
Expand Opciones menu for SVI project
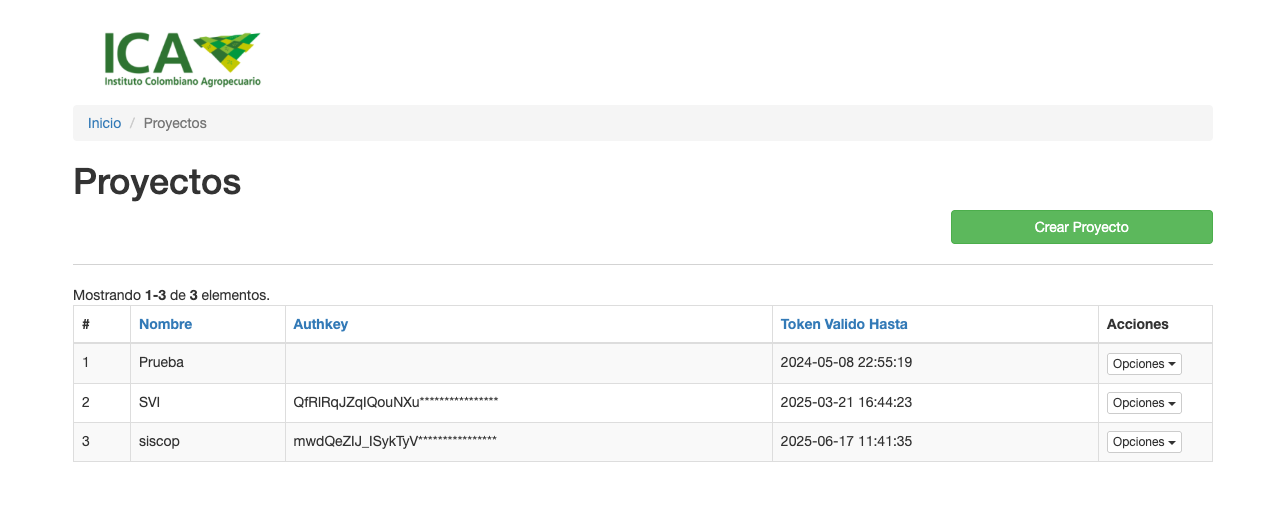point(1143,403)
